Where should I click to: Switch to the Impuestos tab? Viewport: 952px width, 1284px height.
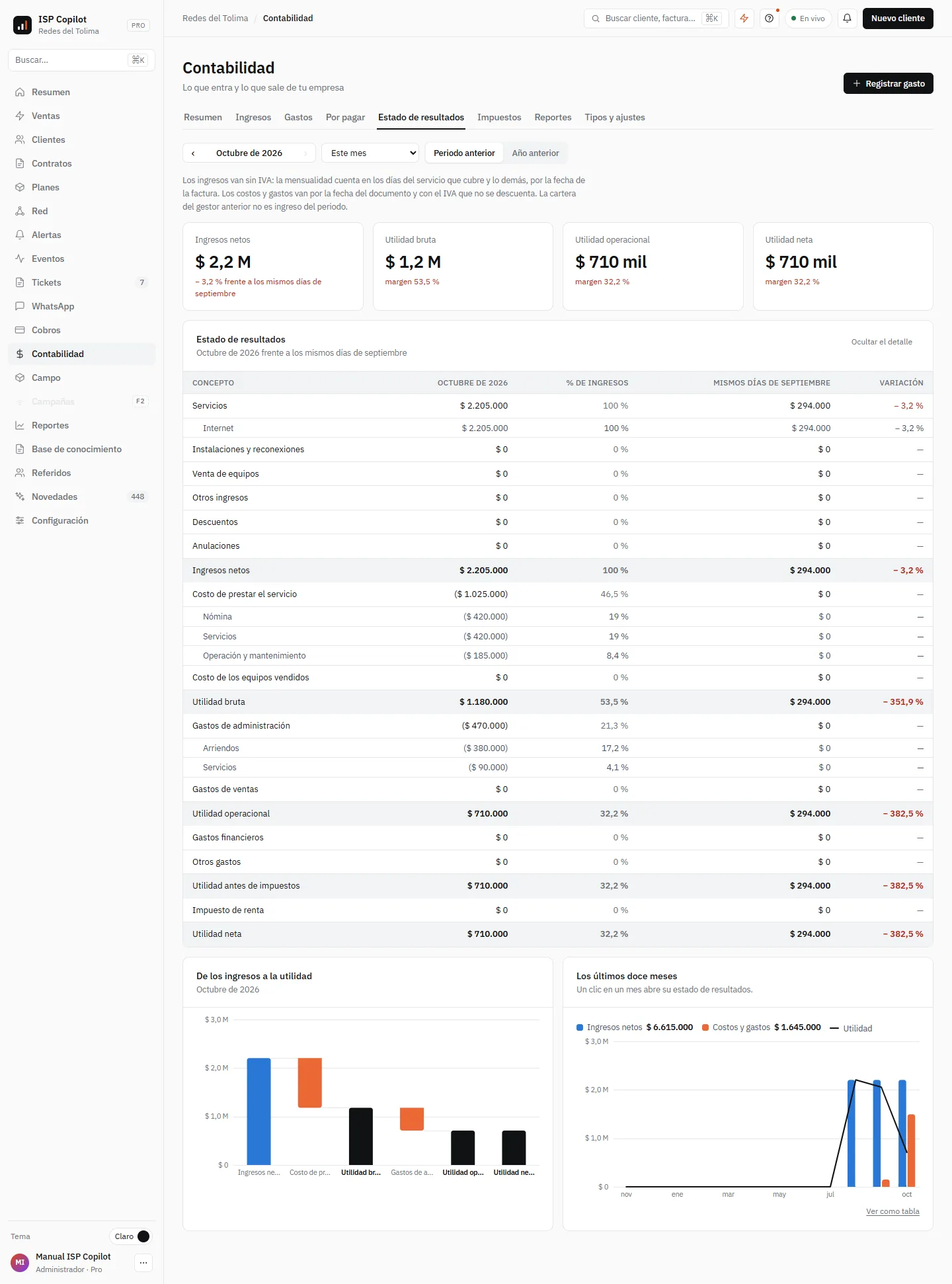[x=499, y=118]
